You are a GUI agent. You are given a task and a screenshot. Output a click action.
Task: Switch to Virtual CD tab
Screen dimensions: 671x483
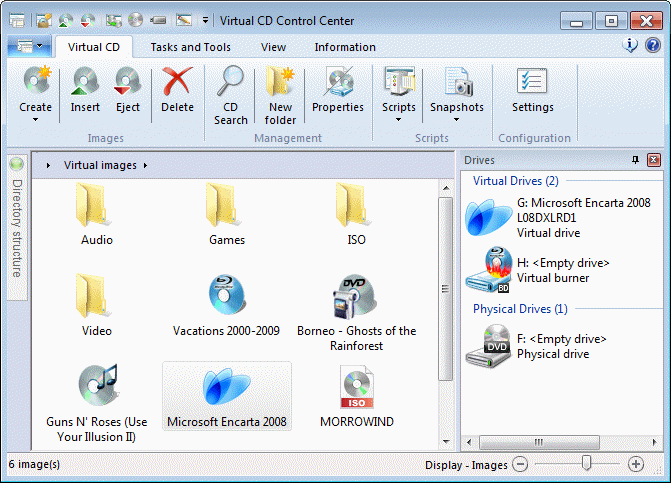[94, 47]
